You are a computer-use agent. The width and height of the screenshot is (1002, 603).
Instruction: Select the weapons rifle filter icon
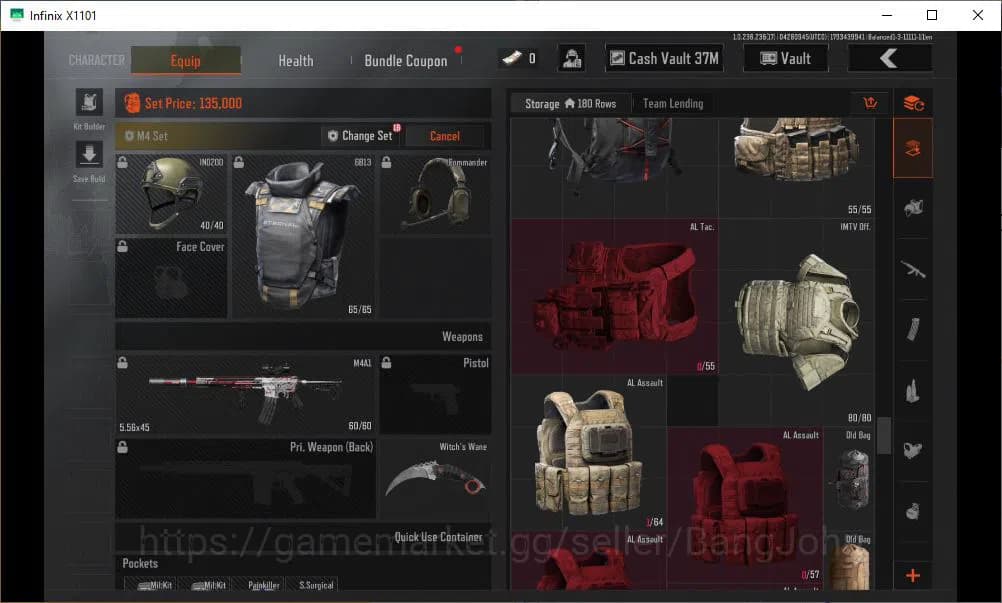(x=912, y=269)
